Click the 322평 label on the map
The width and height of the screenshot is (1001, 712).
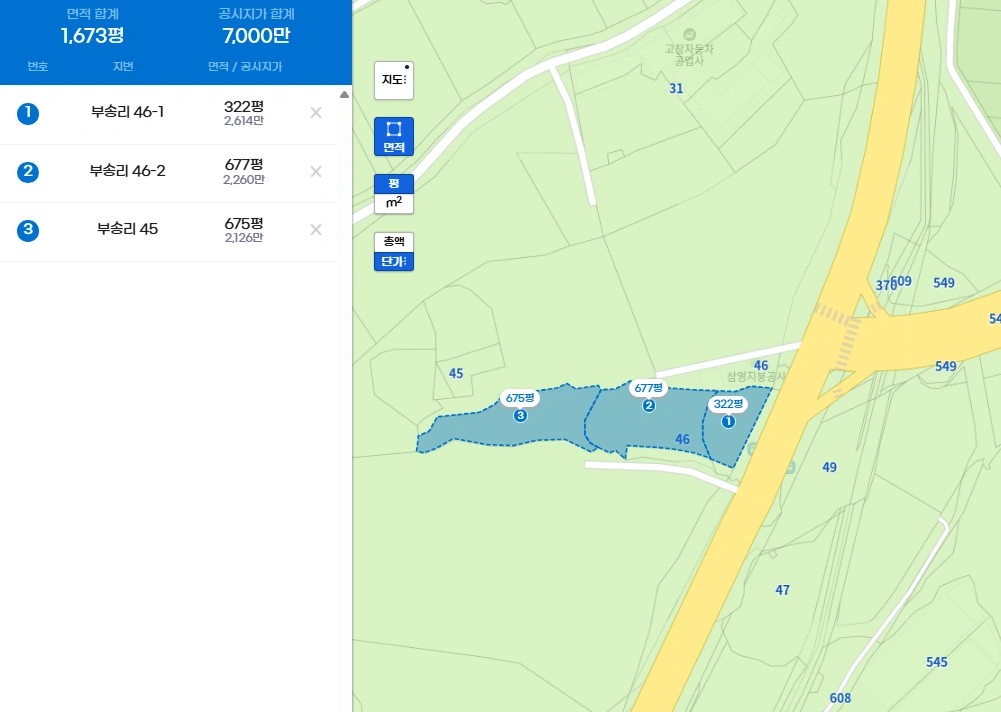pos(728,404)
